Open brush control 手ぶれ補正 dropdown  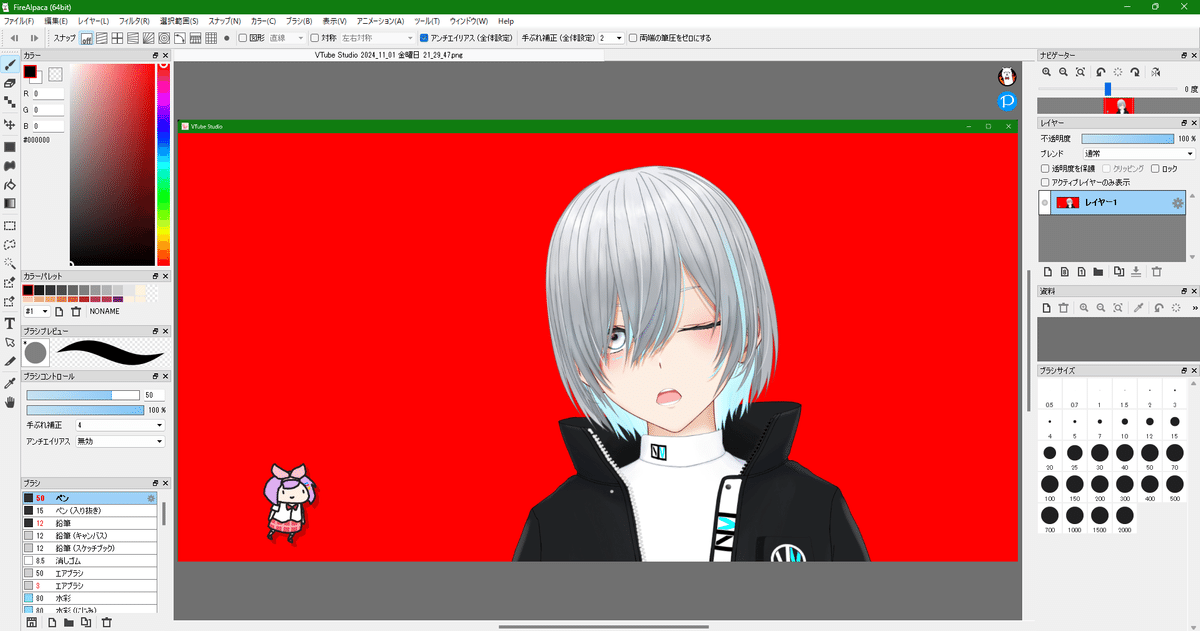(x=120, y=425)
